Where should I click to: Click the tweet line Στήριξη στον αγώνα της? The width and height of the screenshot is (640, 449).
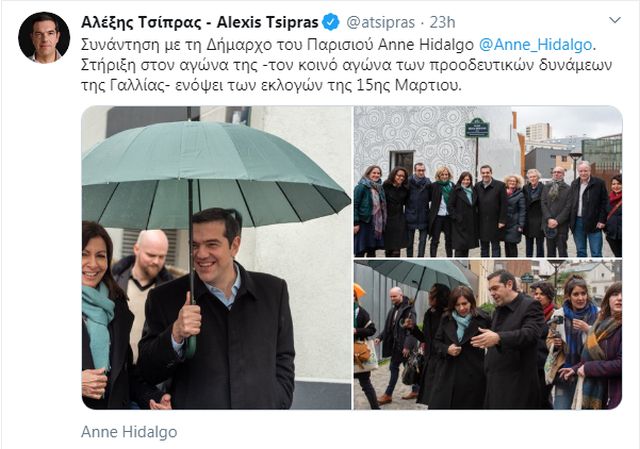[x=347, y=65]
